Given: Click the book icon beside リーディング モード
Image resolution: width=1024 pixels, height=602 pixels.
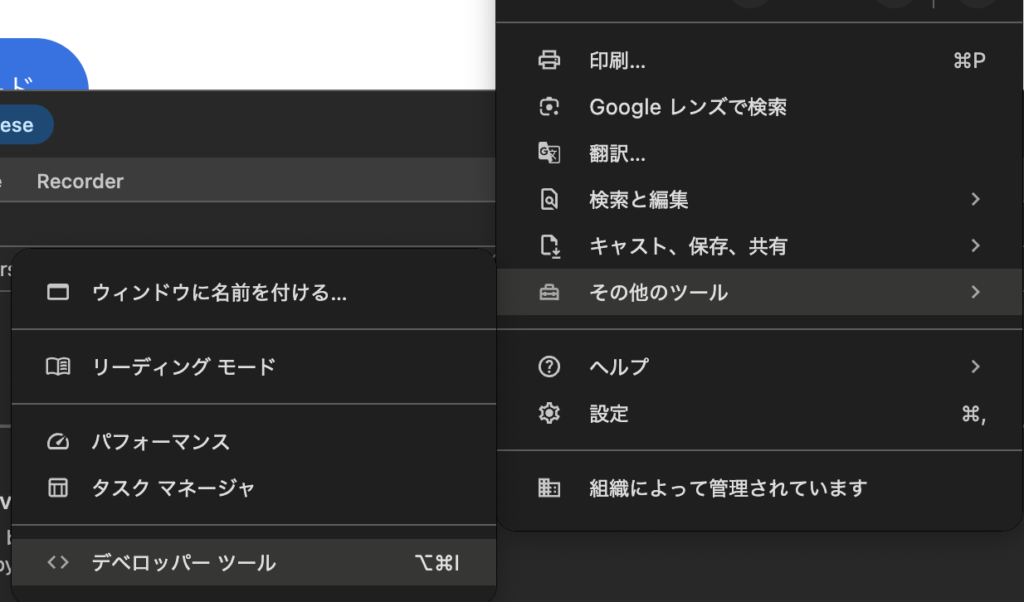Looking at the screenshot, I should pyautogui.click(x=58, y=367).
